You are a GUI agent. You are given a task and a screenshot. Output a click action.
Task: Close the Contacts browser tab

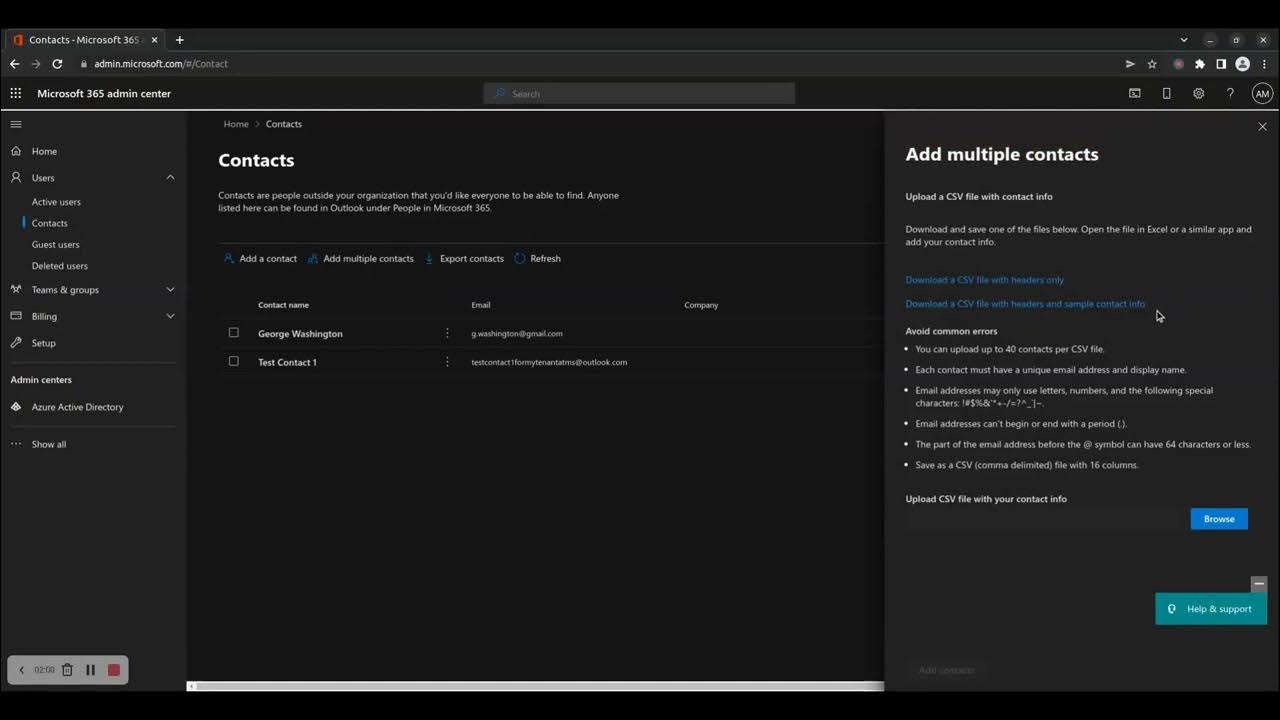click(154, 40)
